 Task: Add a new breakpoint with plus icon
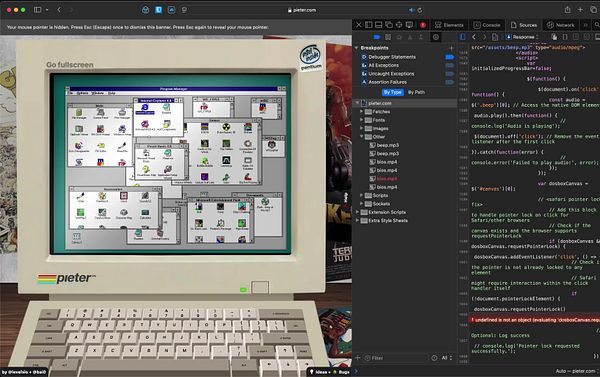(x=452, y=48)
